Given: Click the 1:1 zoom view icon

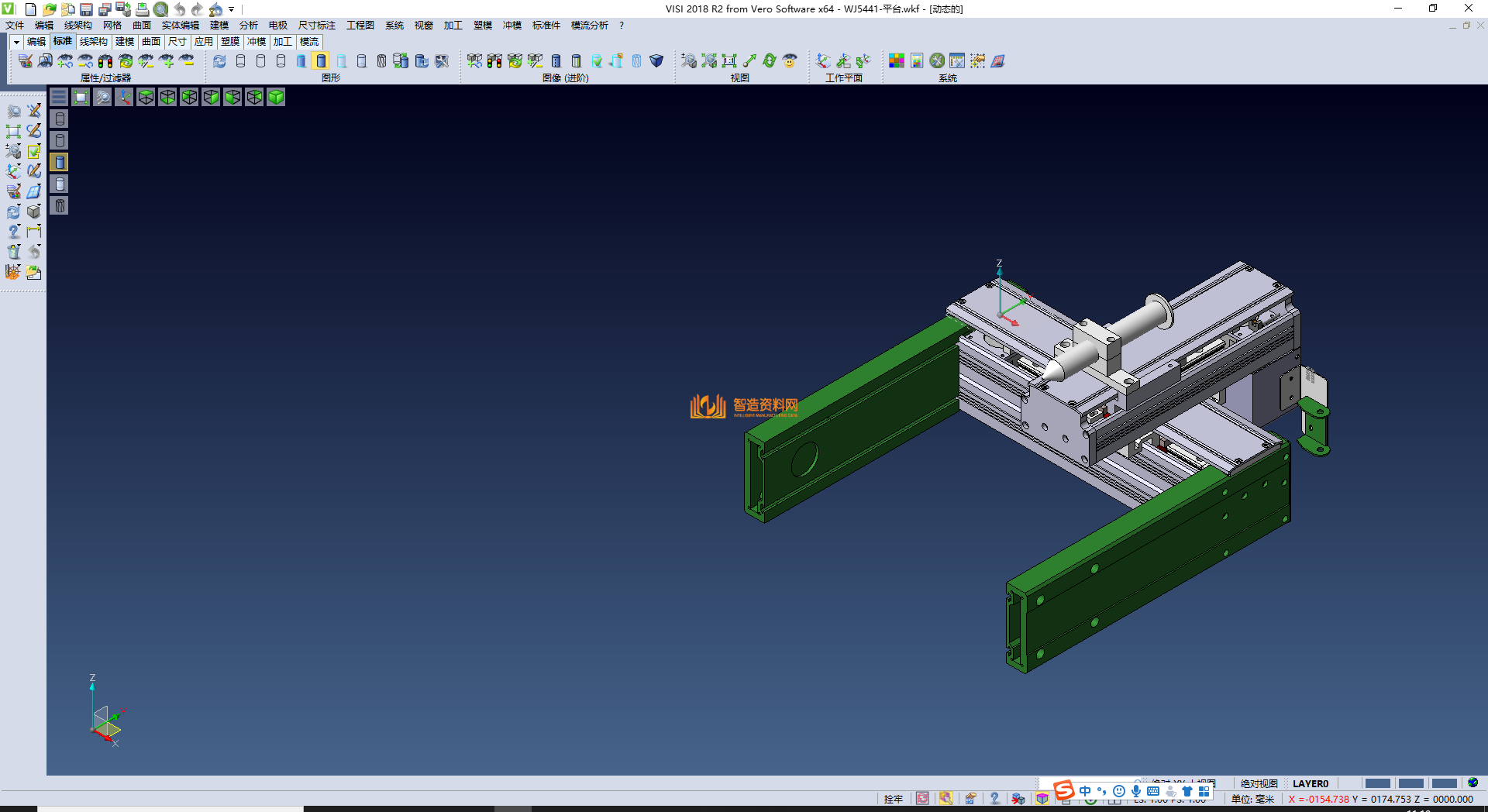Looking at the screenshot, I should pos(729,61).
